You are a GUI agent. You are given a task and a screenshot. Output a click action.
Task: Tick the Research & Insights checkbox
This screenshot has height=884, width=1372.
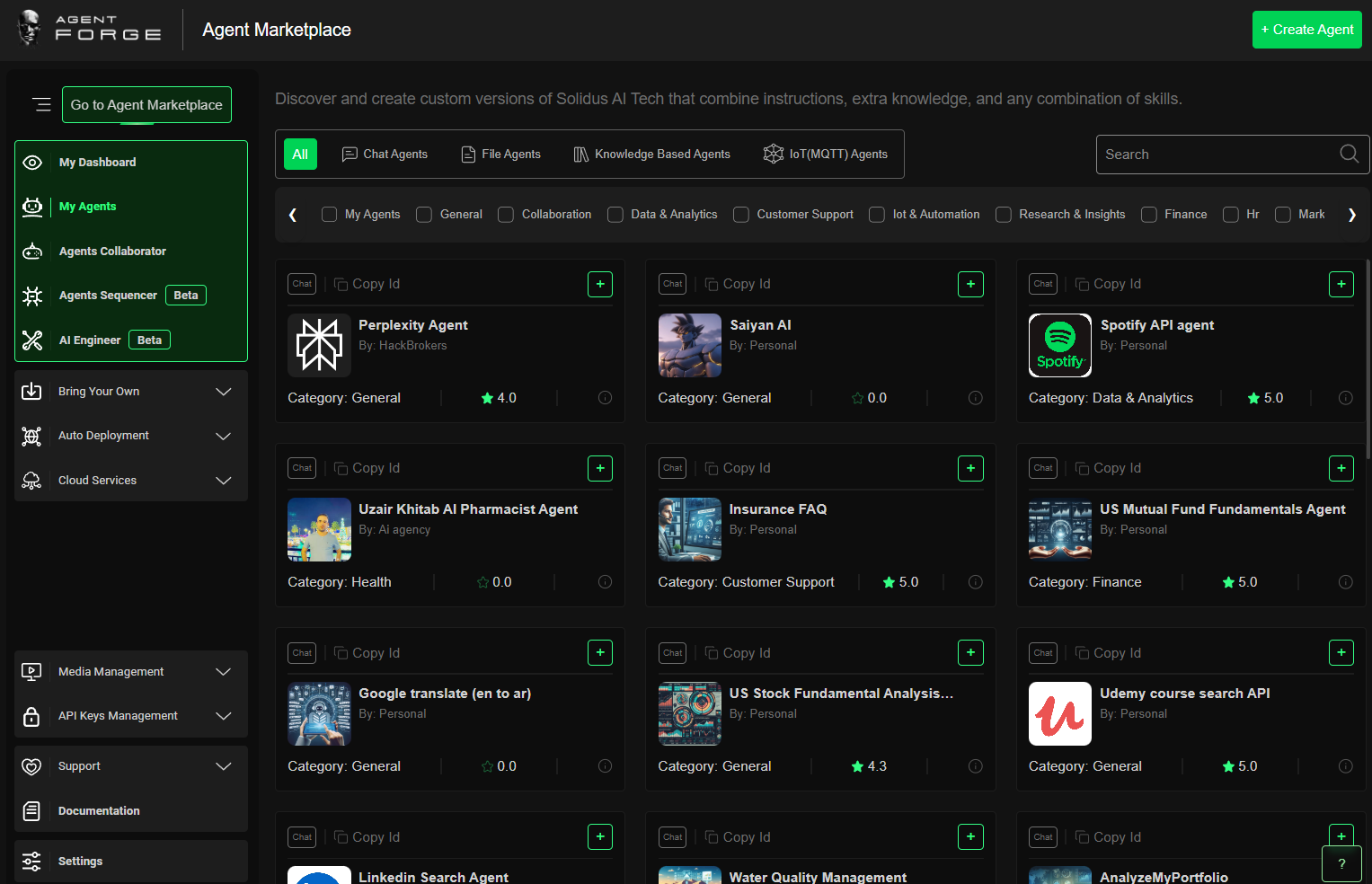tap(1004, 215)
